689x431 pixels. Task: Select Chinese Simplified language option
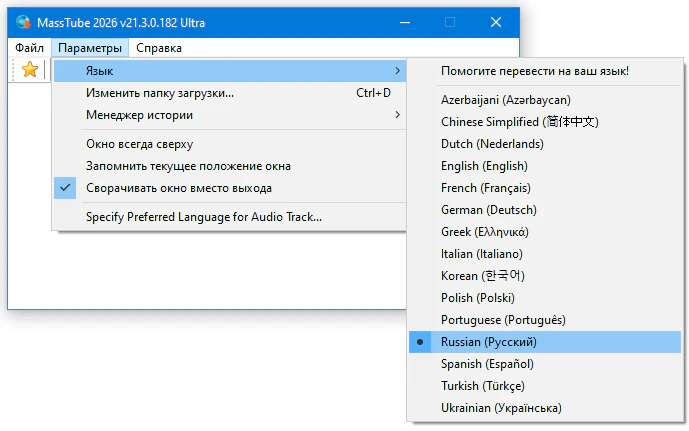click(519, 122)
